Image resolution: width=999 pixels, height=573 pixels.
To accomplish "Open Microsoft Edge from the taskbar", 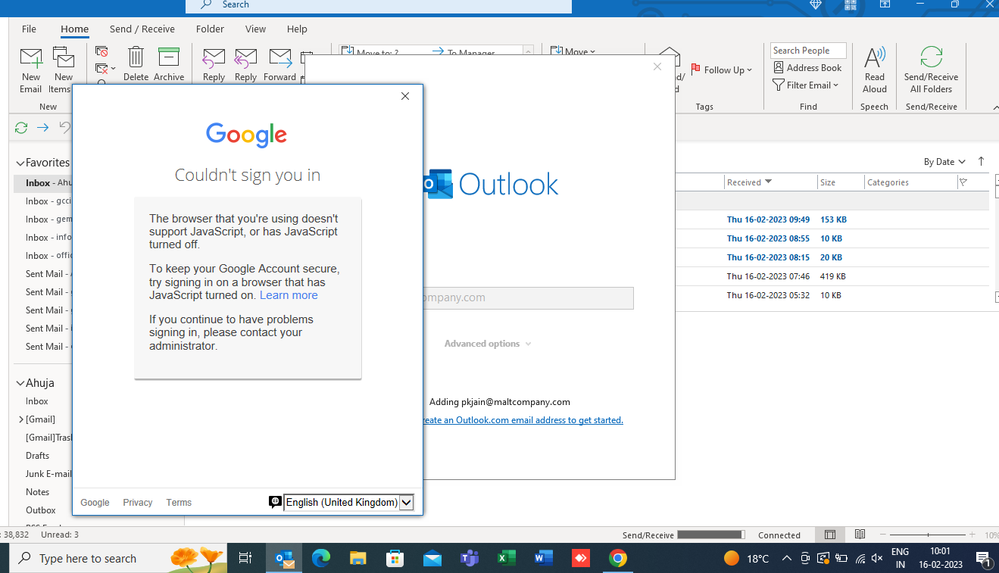I will (321, 558).
